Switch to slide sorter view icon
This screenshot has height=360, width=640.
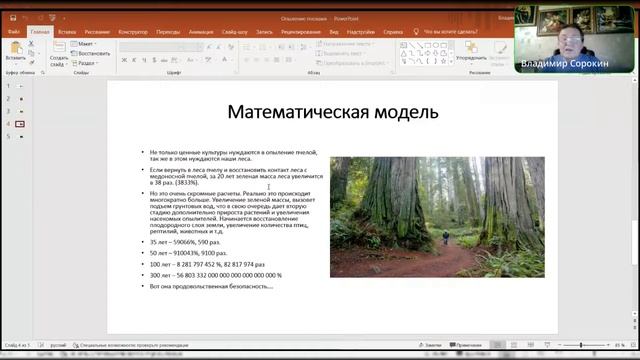tap(514, 345)
